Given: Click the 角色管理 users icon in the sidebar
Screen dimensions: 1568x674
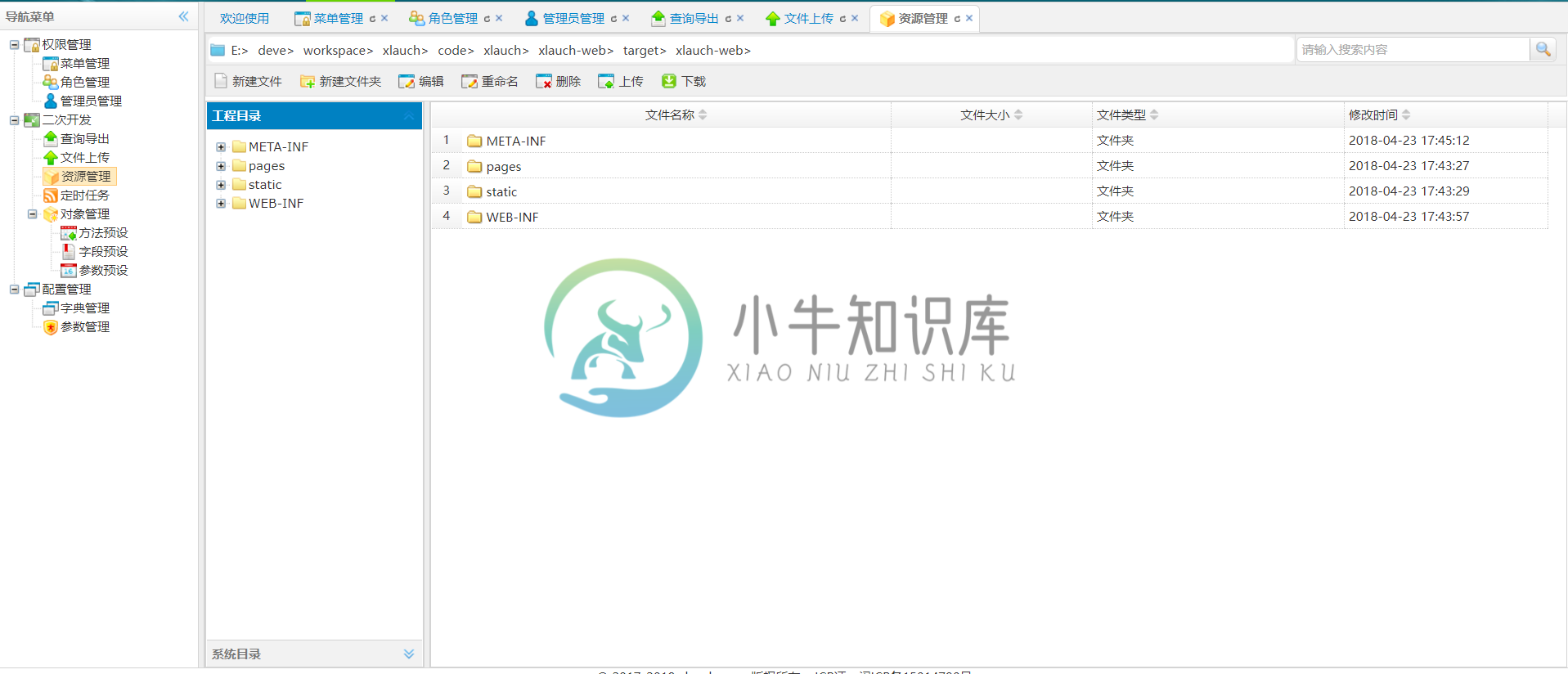Looking at the screenshot, I should coord(51,82).
